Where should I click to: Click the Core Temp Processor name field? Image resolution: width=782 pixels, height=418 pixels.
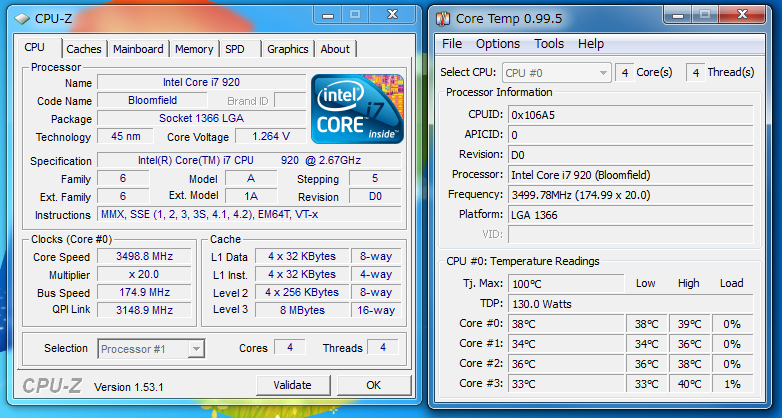pyautogui.click(x=631, y=175)
